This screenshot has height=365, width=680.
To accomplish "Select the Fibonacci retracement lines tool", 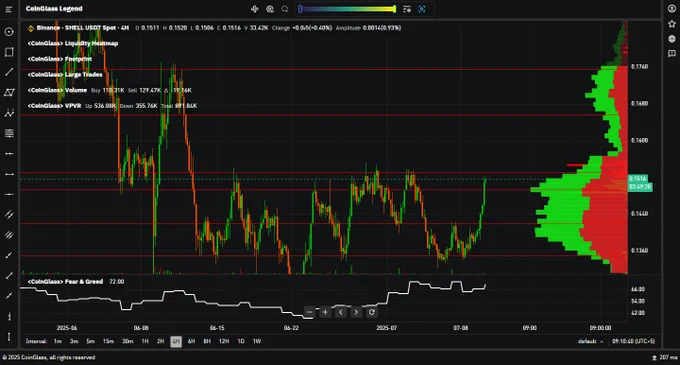I will coord(9,133).
